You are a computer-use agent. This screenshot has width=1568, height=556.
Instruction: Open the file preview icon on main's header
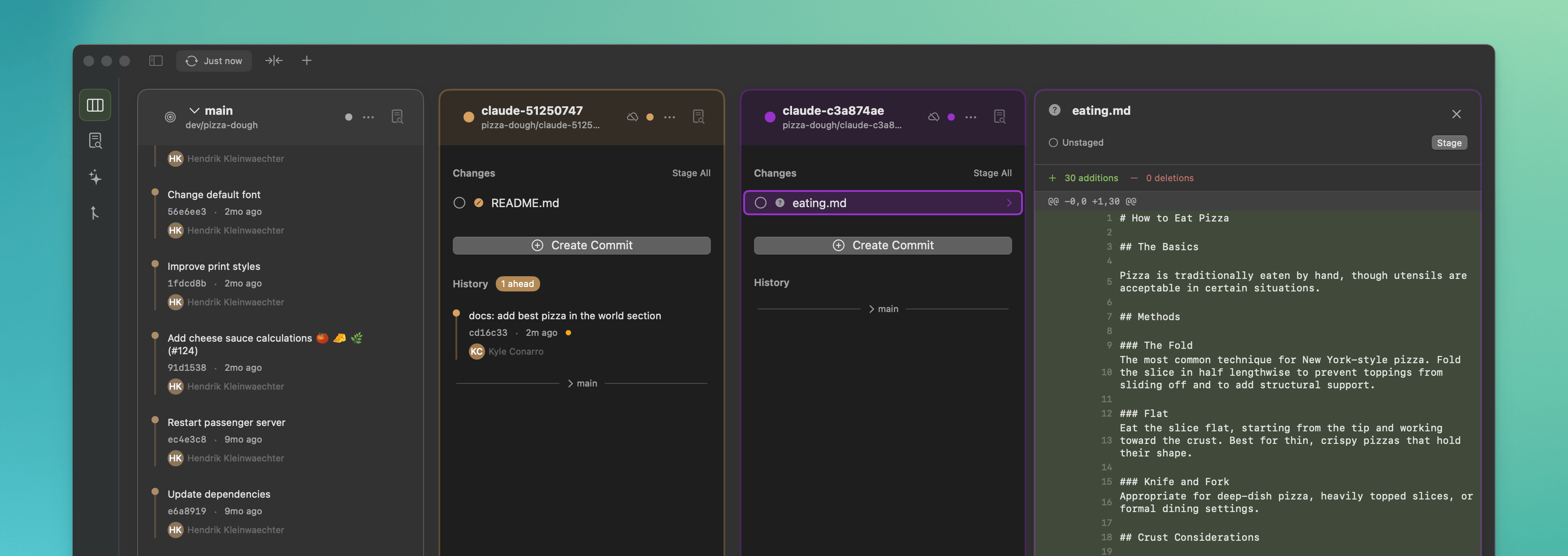click(397, 116)
